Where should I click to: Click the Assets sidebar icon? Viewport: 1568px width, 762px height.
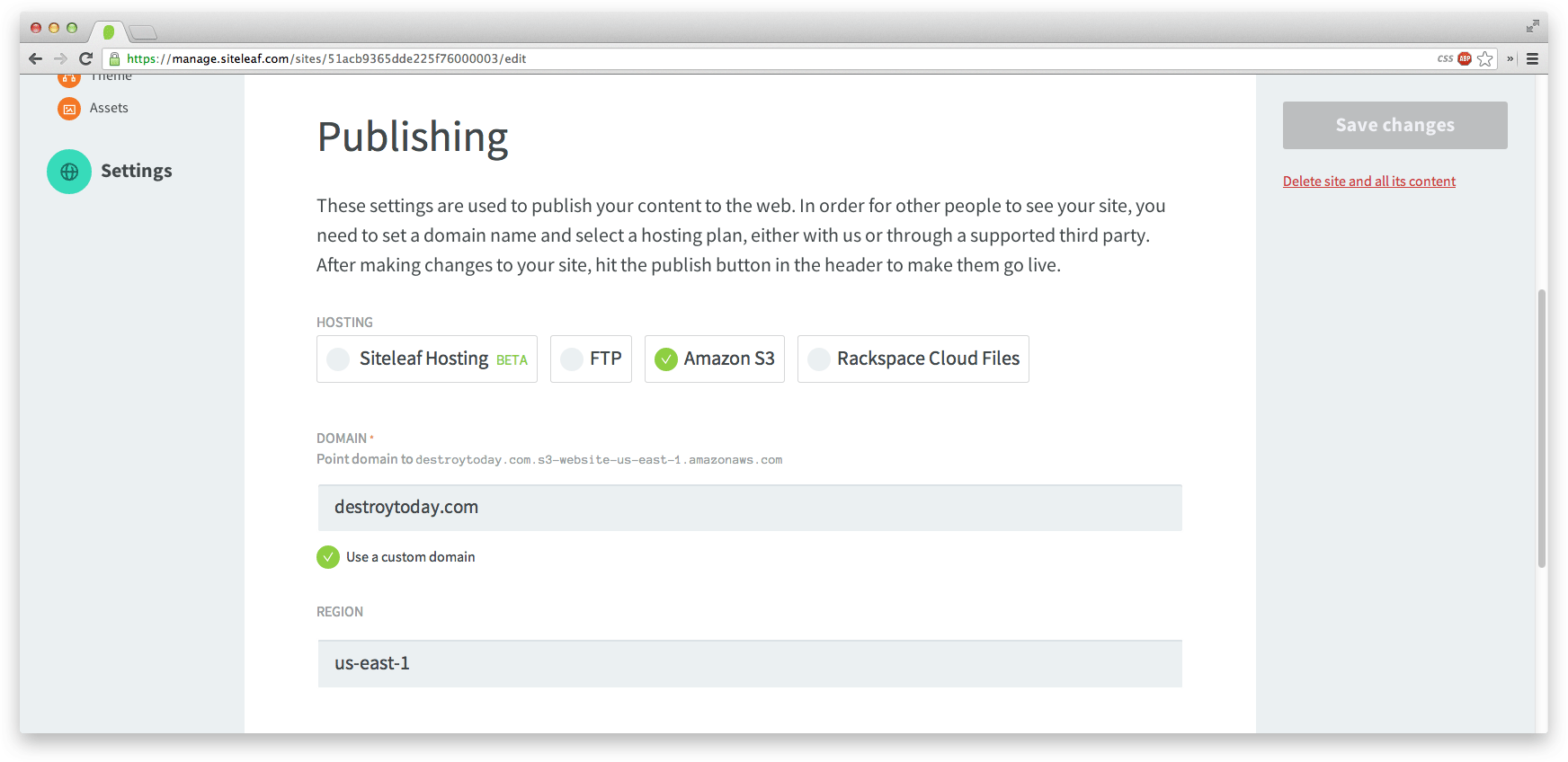(69, 109)
